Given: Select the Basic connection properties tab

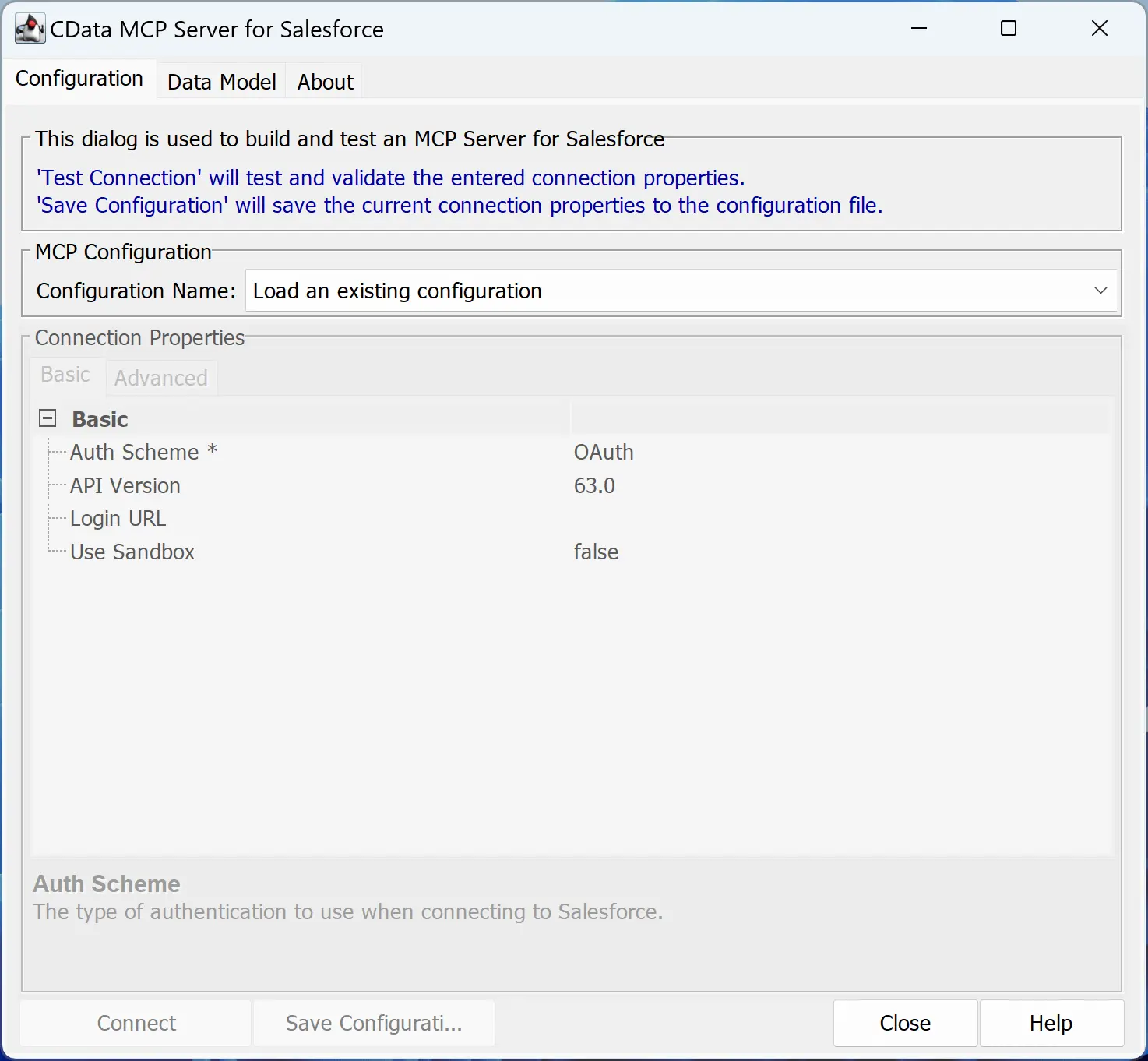Looking at the screenshot, I should click(65, 375).
